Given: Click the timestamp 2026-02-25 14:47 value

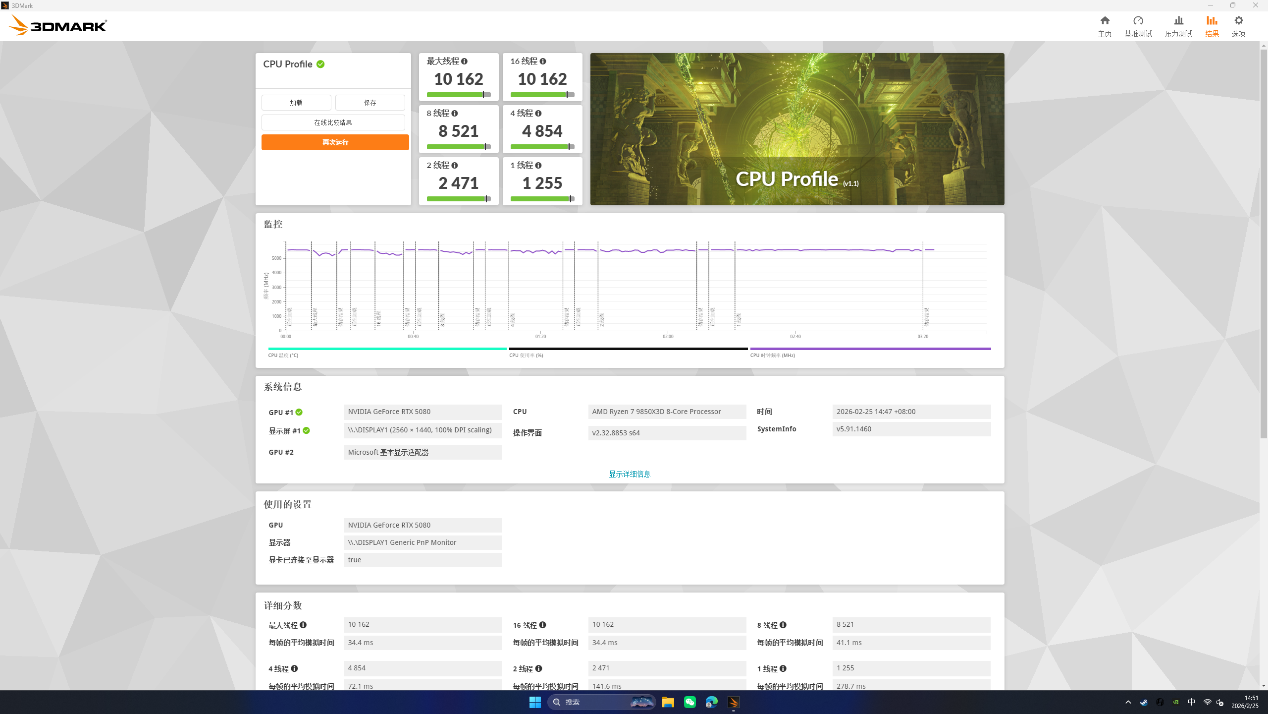Looking at the screenshot, I should (x=912, y=412).
